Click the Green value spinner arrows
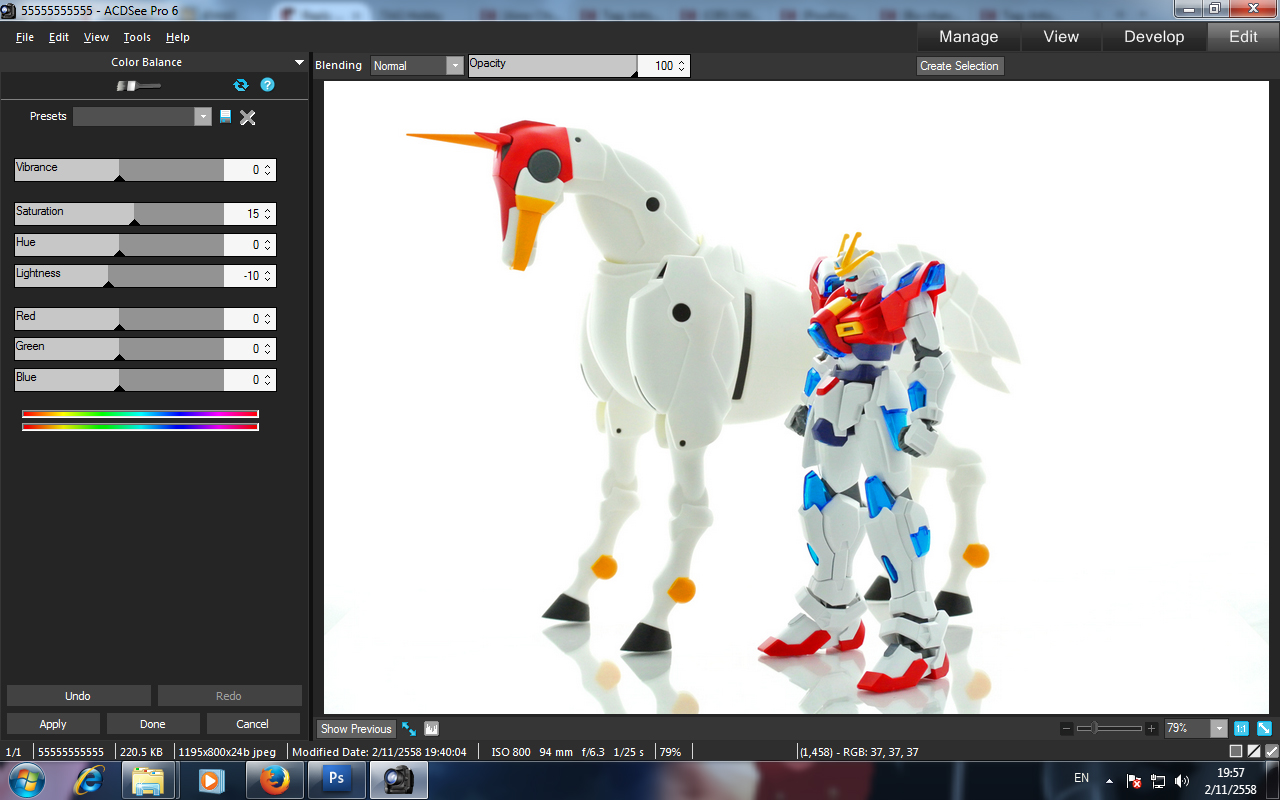Screen dimensions: 1280x800 [268, 349]
